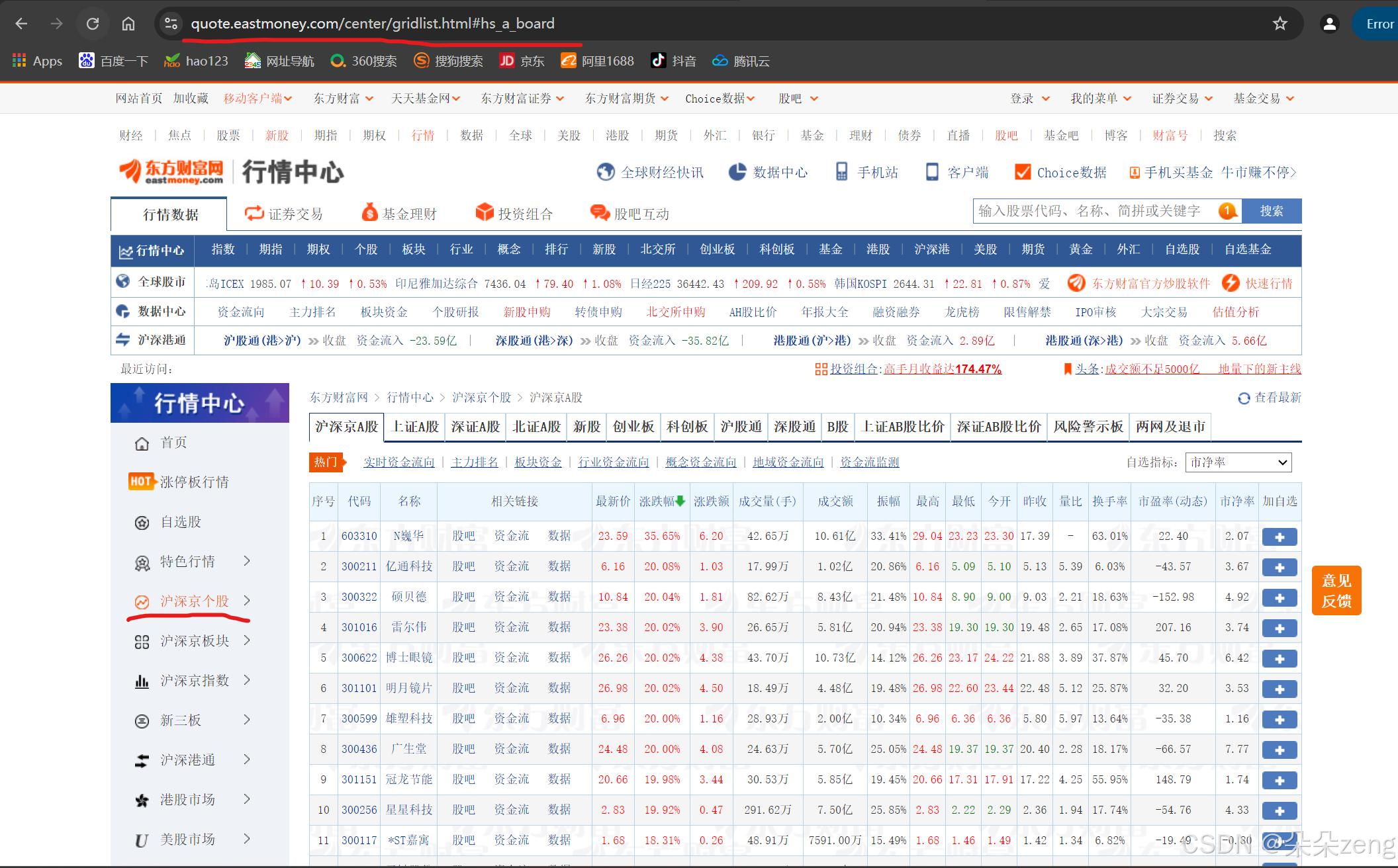Sort by the 成交额 column header
The width and height of the screenshot is (1398, 868).
click(x=835, y=501)
